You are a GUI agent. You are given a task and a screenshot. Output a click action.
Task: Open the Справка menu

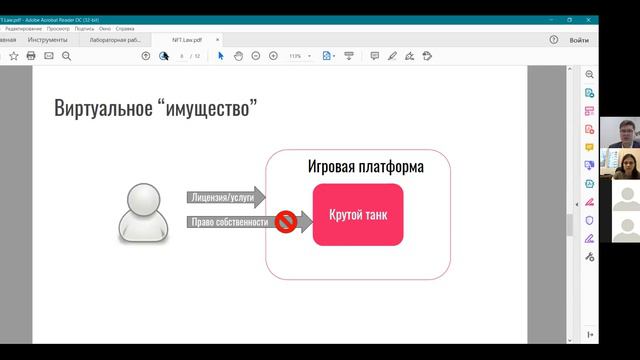(x=125, y=29)
